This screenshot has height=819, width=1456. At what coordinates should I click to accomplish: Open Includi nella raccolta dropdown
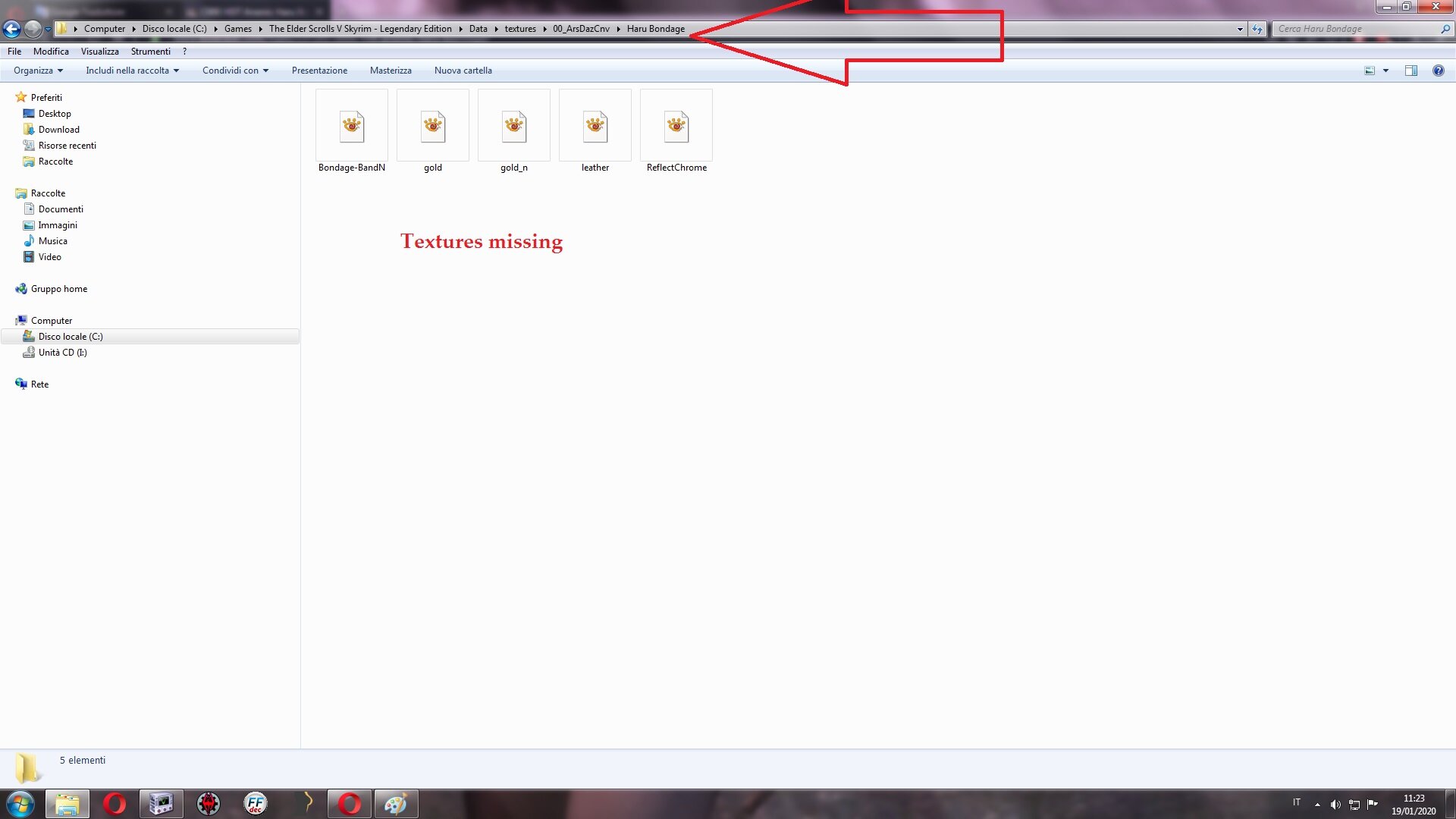coord(132,71)
